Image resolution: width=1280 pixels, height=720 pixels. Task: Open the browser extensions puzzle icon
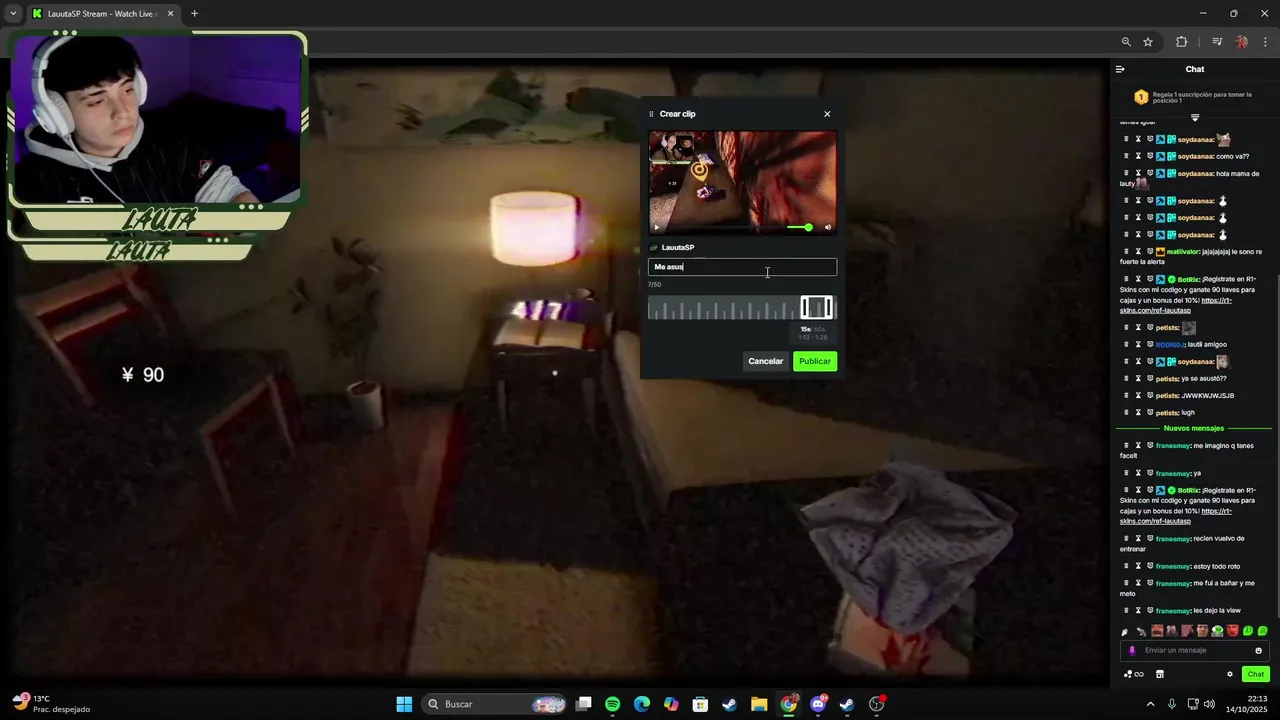pos(1182,42)
